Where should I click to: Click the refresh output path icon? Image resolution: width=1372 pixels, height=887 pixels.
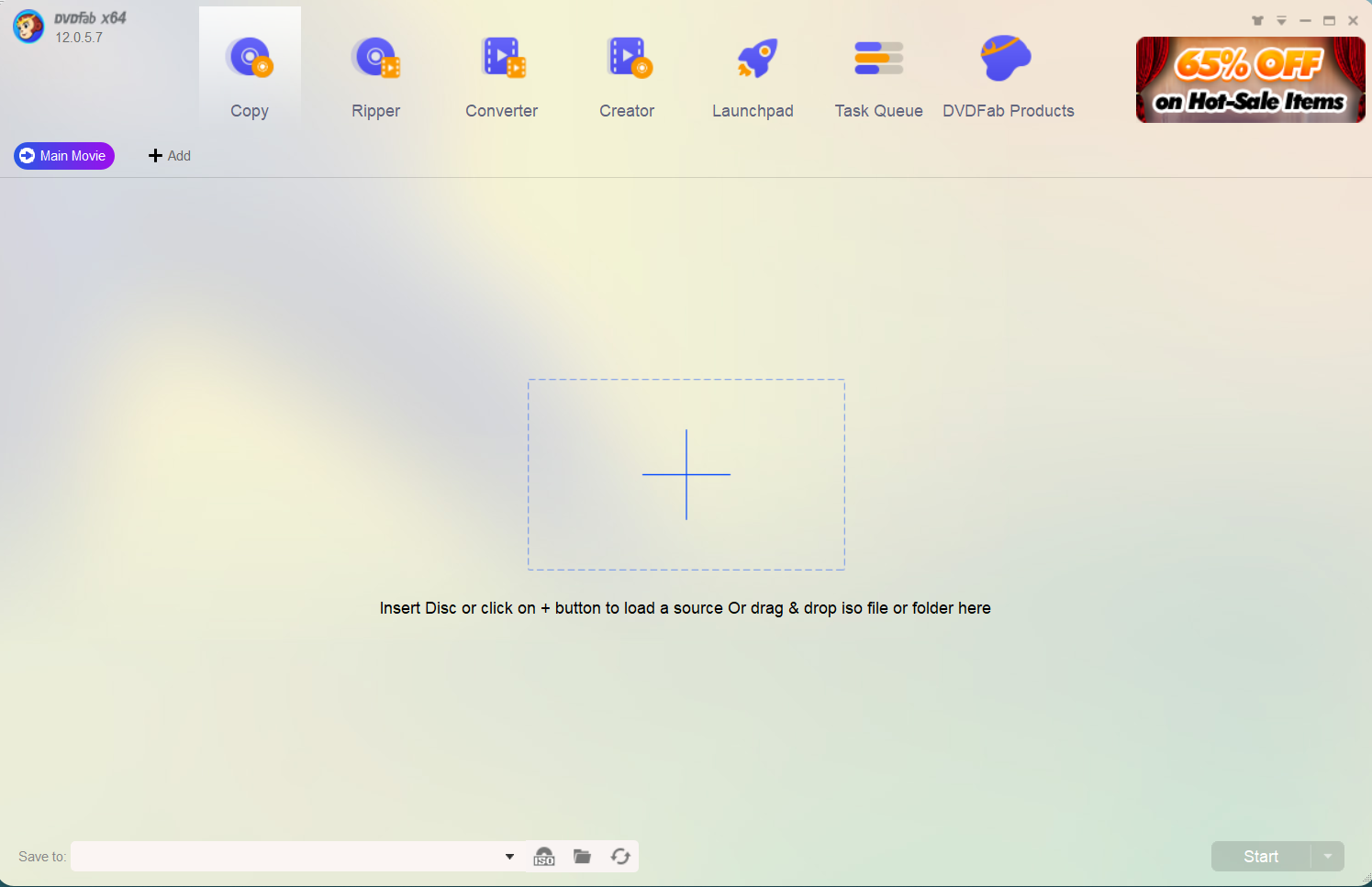(620, 857)
